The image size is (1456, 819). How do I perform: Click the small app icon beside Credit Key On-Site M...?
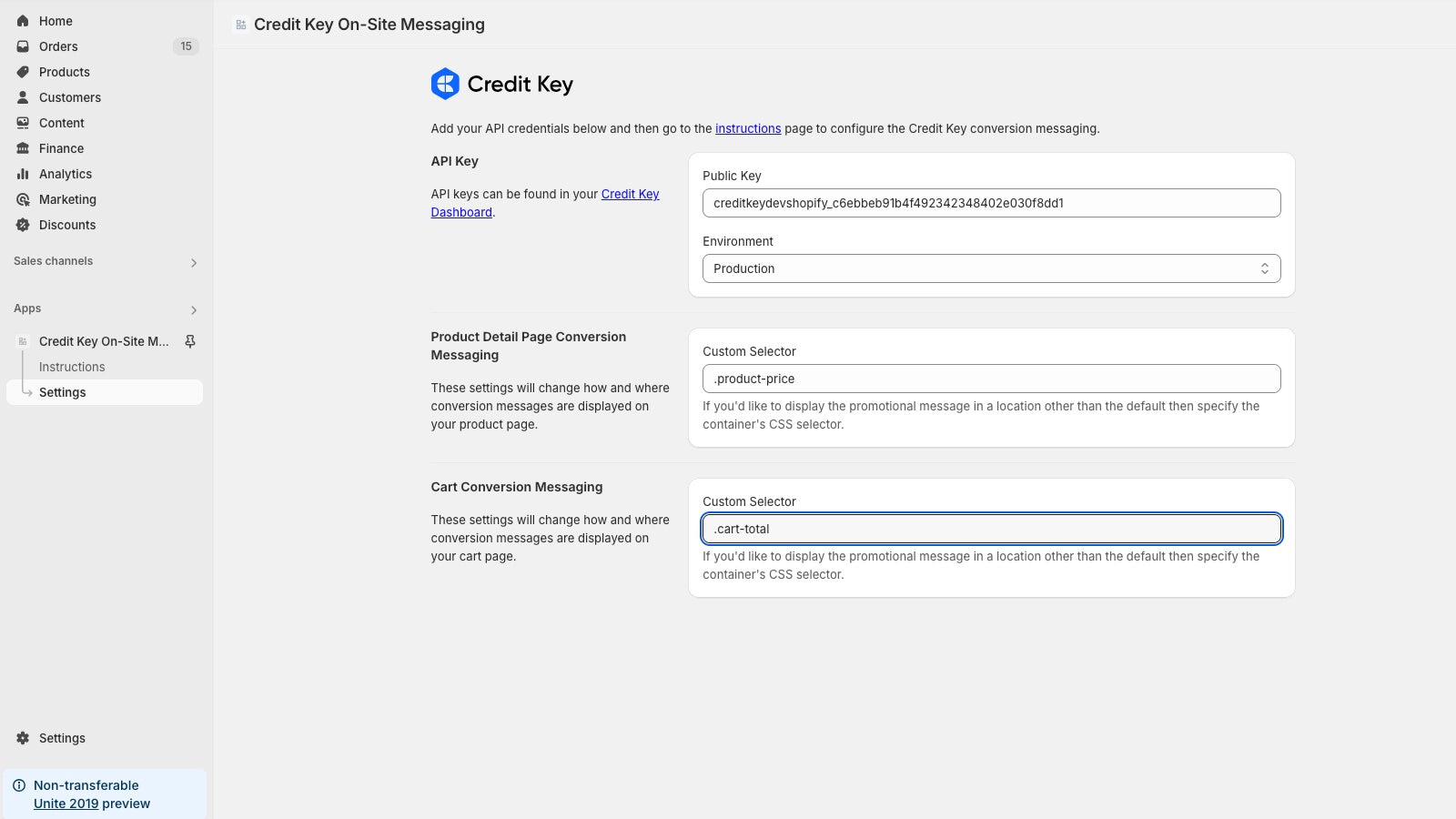(x=23, y=341)
